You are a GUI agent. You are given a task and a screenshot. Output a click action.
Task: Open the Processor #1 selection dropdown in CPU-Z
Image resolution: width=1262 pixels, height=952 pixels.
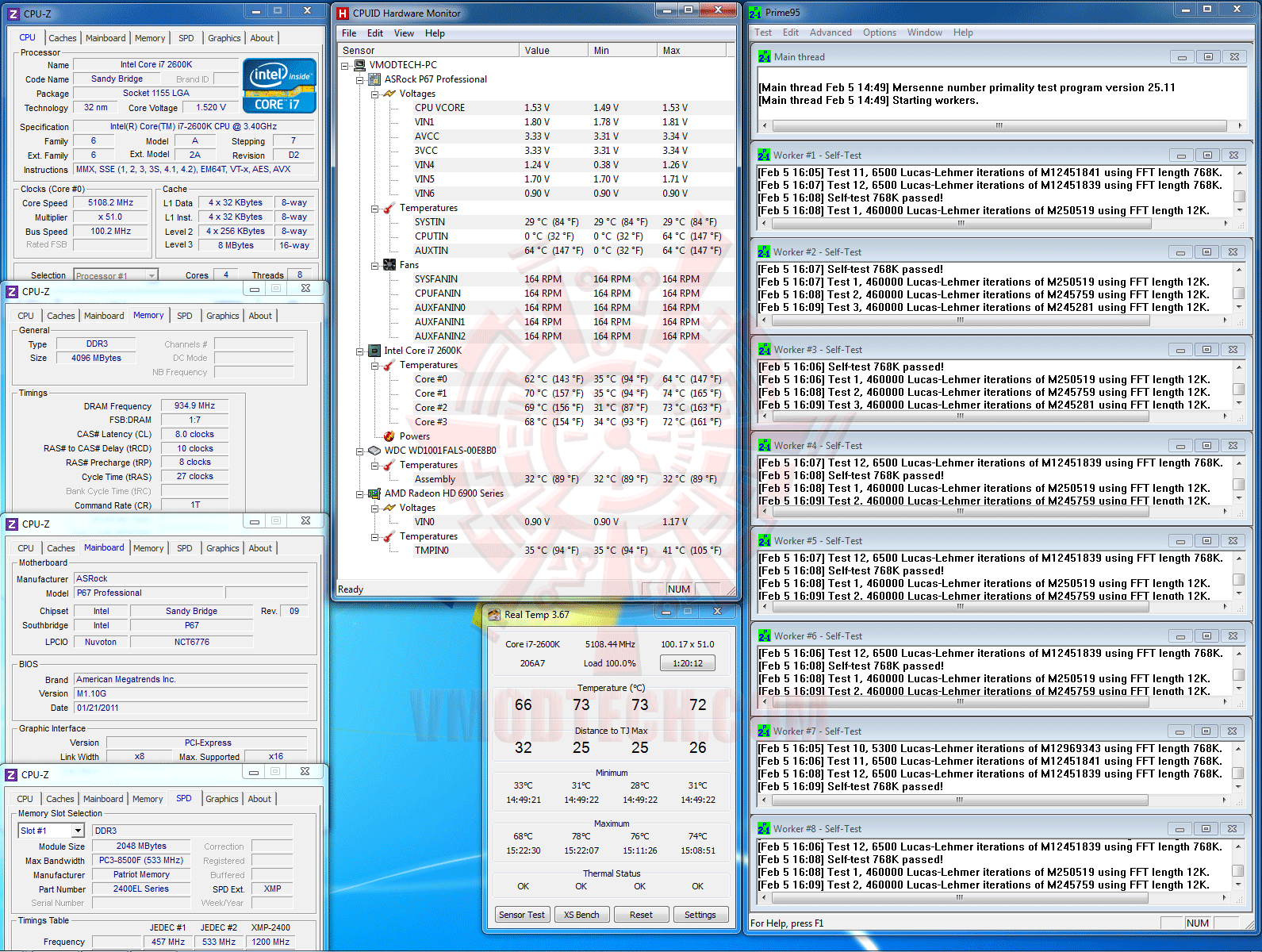click(x=151, y=276)
